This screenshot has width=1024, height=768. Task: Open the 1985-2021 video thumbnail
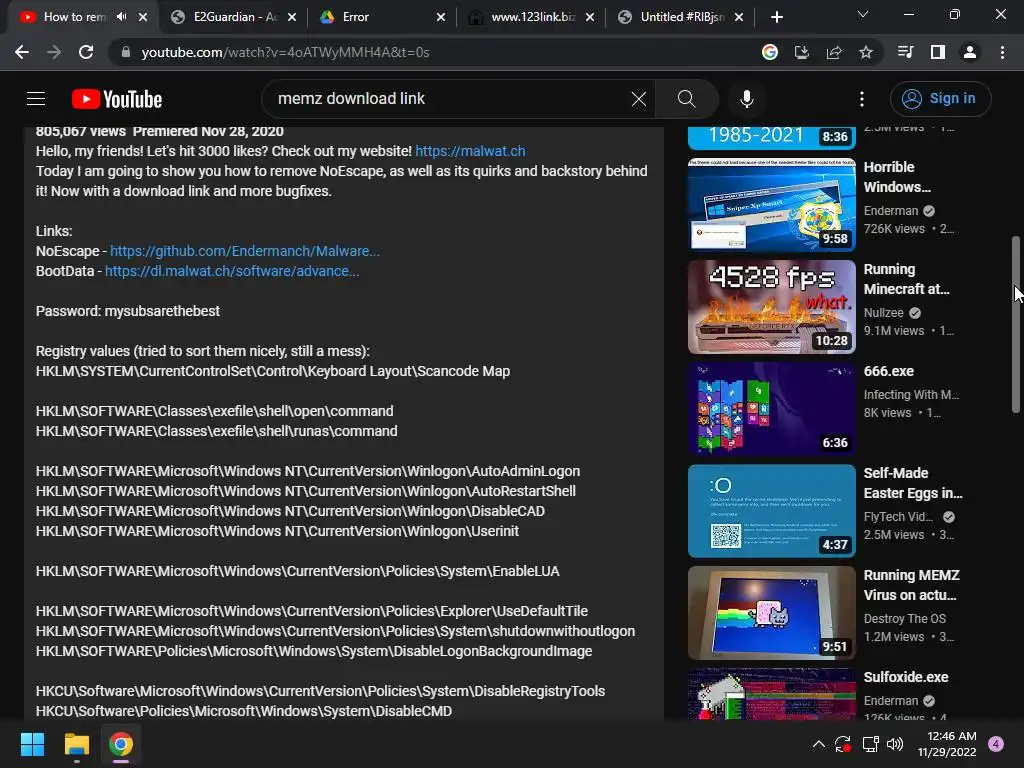tap(771, 138)
